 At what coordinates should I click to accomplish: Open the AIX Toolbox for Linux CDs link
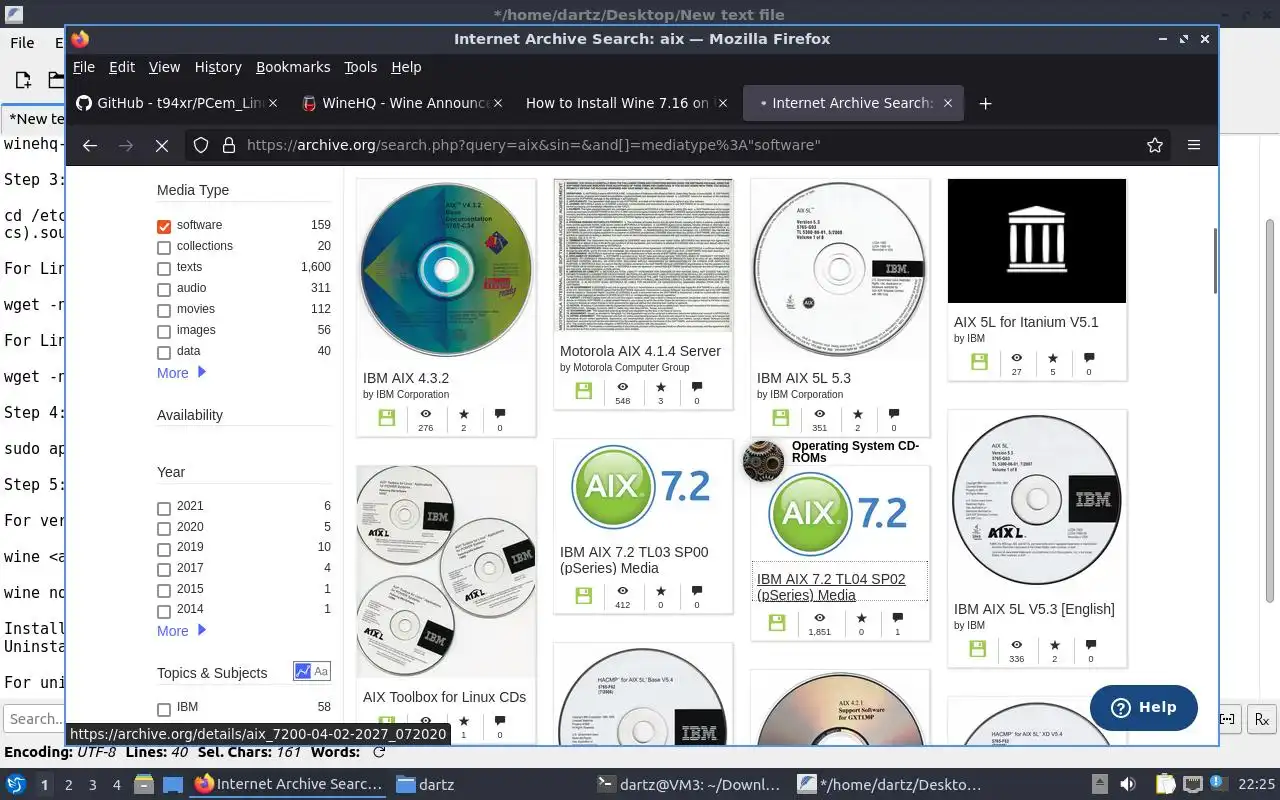(x=444, y=697)
